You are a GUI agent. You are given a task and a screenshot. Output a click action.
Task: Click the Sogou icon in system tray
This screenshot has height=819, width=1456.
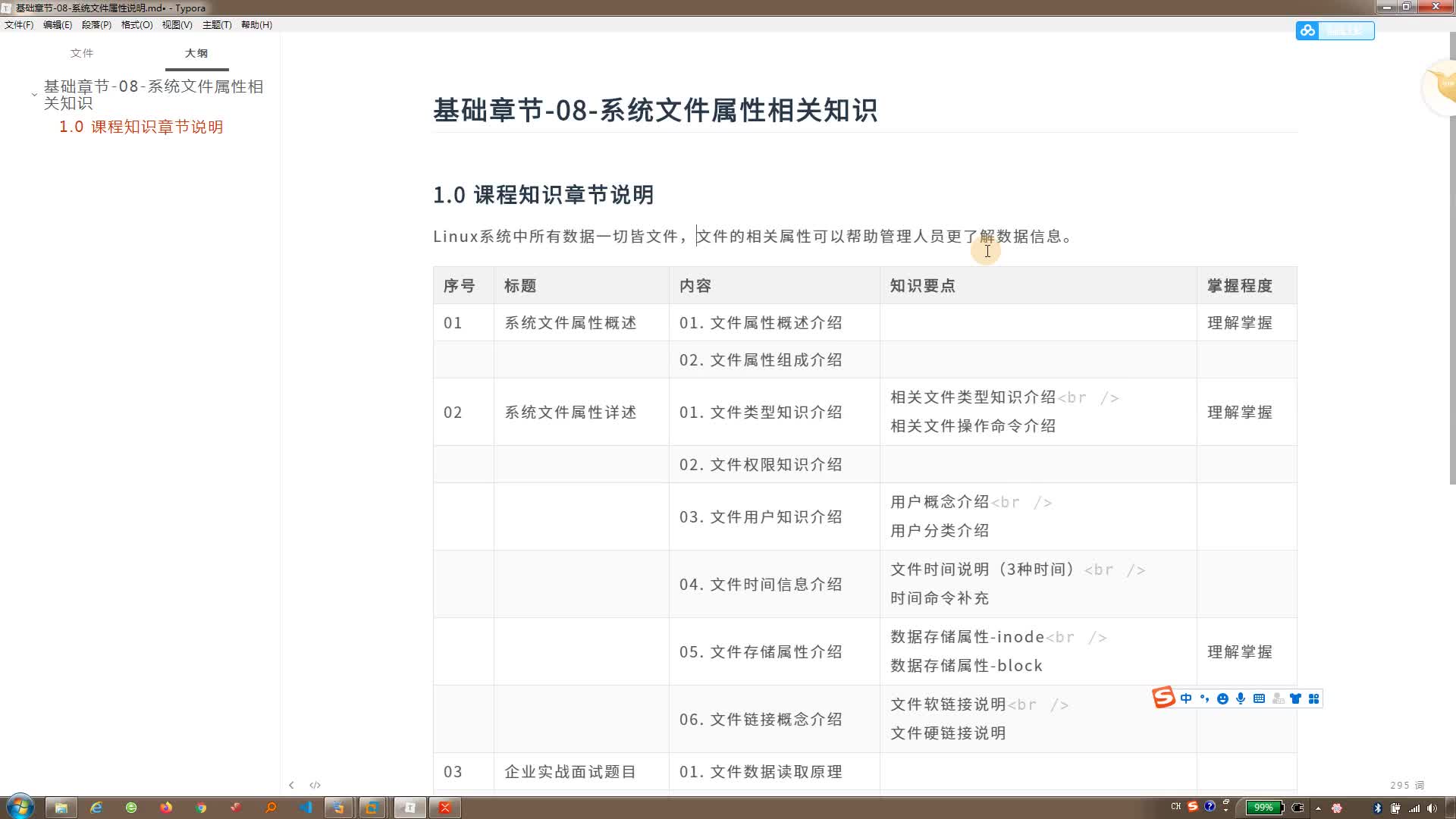pos(1193,806)
